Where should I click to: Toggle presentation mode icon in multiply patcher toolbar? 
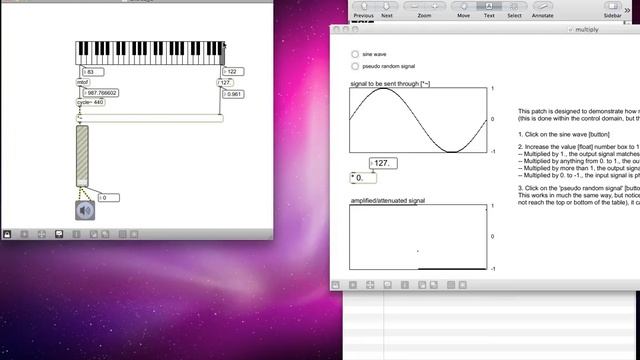coord(387,285)
